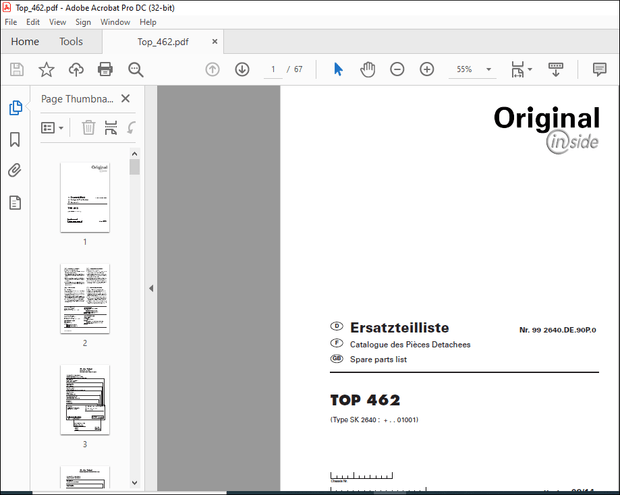Open the File menu

[11, 22]
